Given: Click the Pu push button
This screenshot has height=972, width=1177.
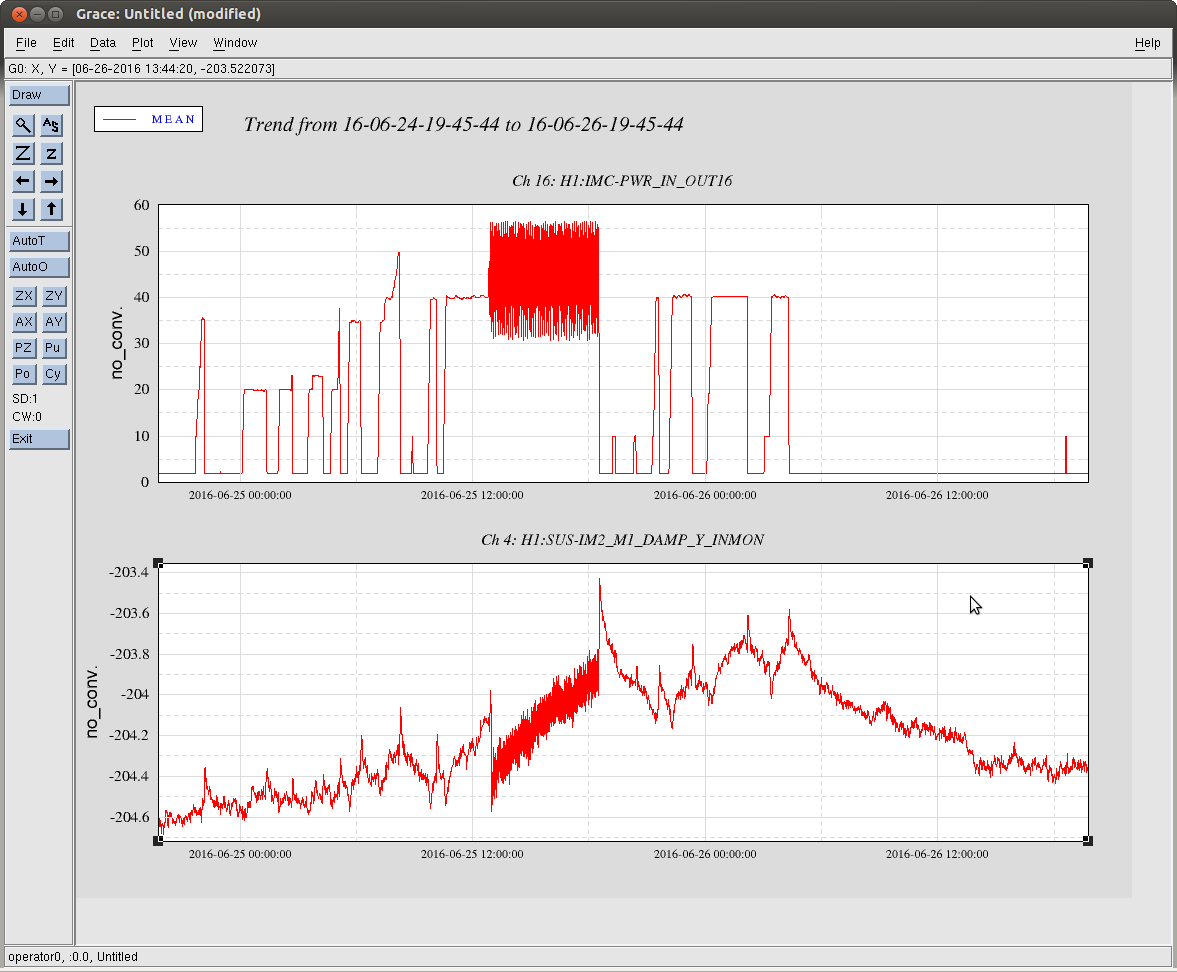Looking at the screenshot, I should tap(53, 348).
